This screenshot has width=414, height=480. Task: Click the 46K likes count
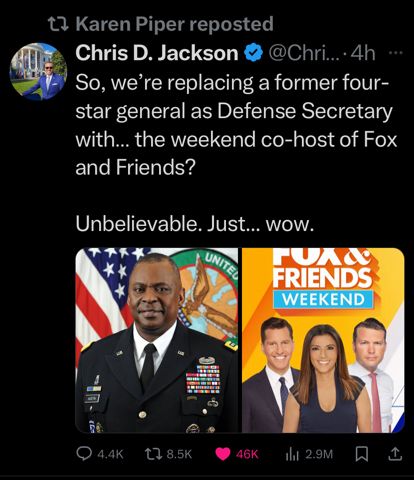click(x=247, y=454)
